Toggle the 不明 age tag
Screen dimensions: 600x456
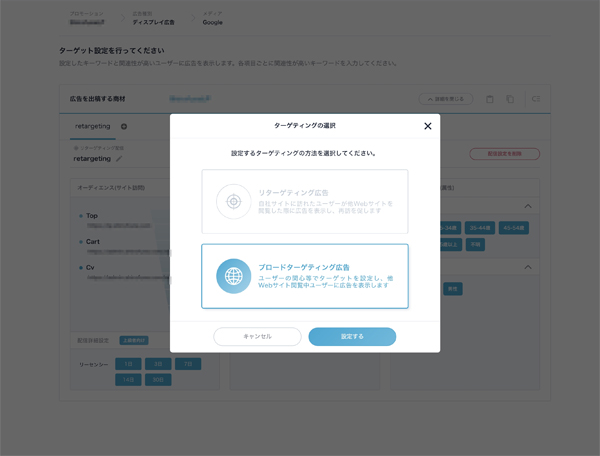[475, 245]
